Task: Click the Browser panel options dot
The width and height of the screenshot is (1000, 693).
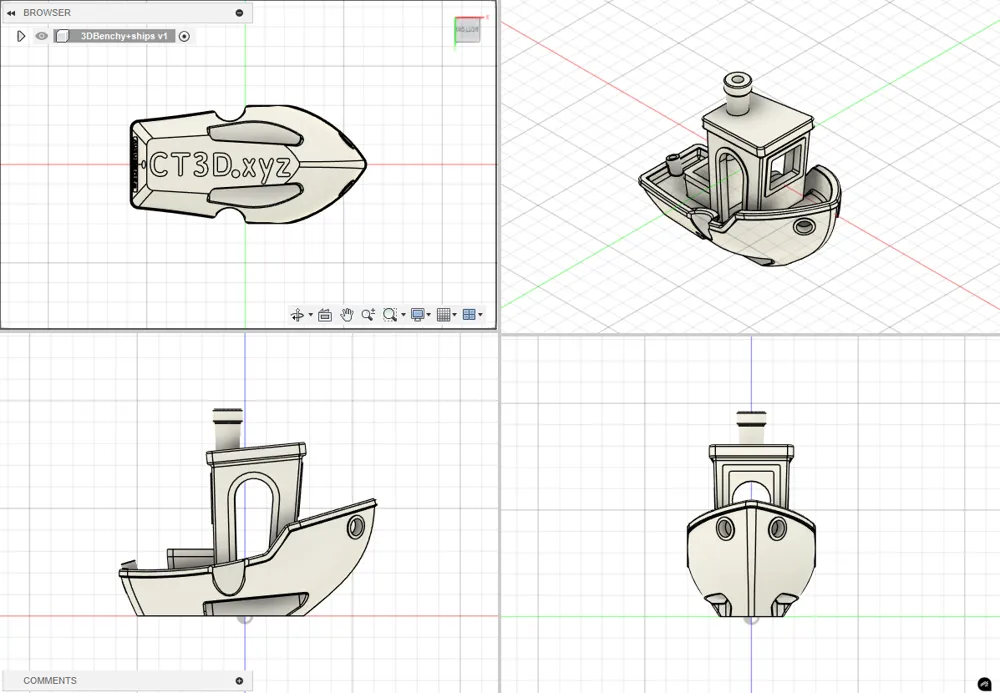Action: pos(239,13)
